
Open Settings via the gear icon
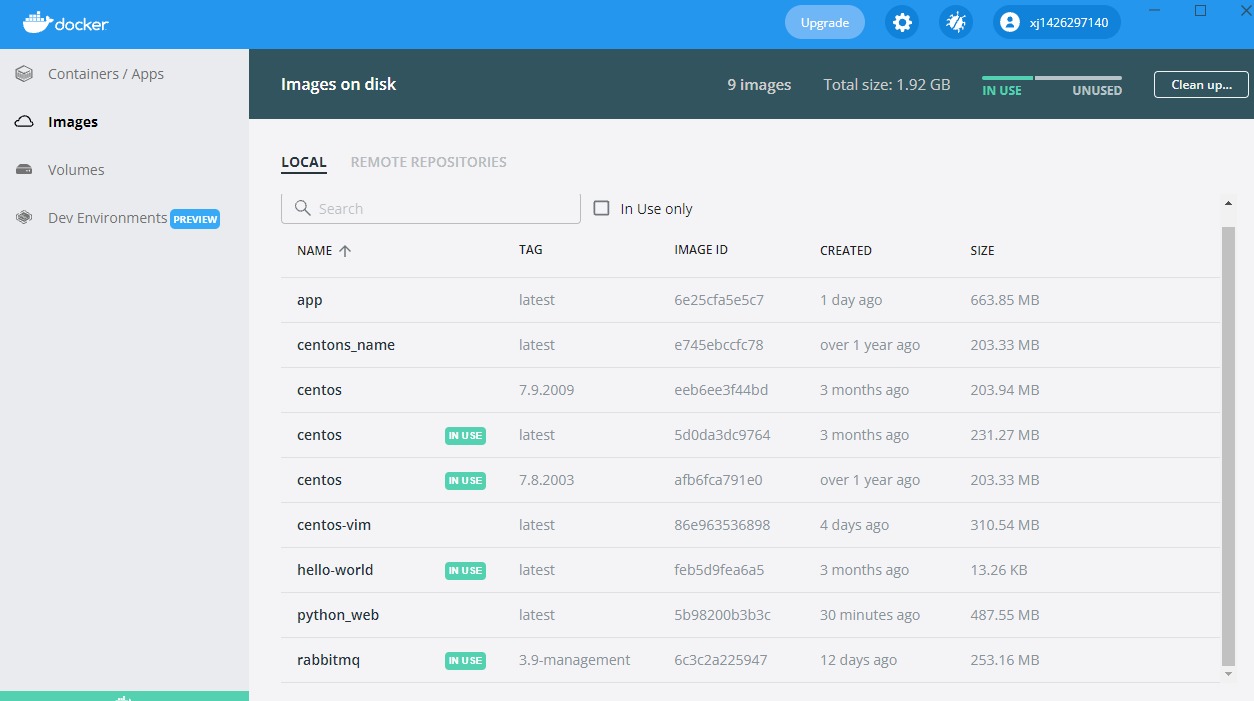point(902,22)
